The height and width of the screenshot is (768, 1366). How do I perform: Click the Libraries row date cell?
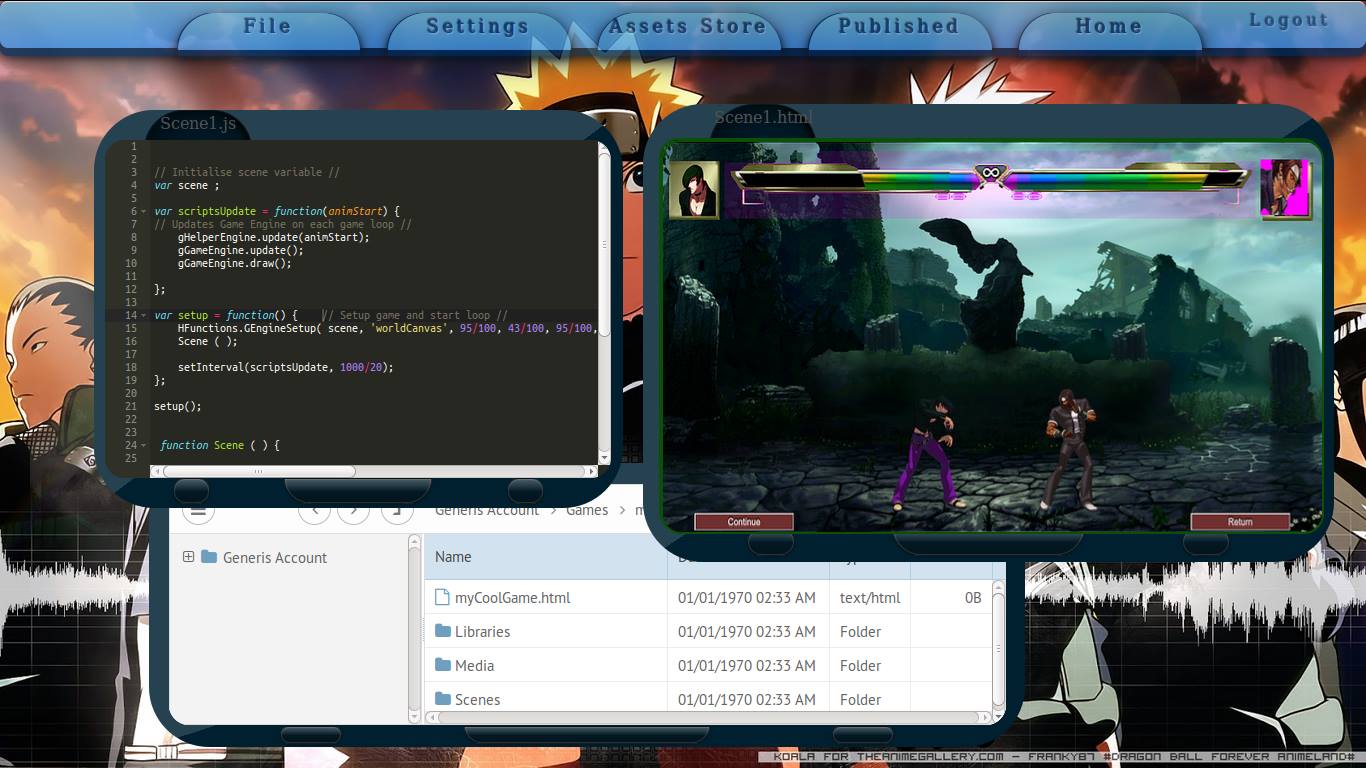pos(747,632)
